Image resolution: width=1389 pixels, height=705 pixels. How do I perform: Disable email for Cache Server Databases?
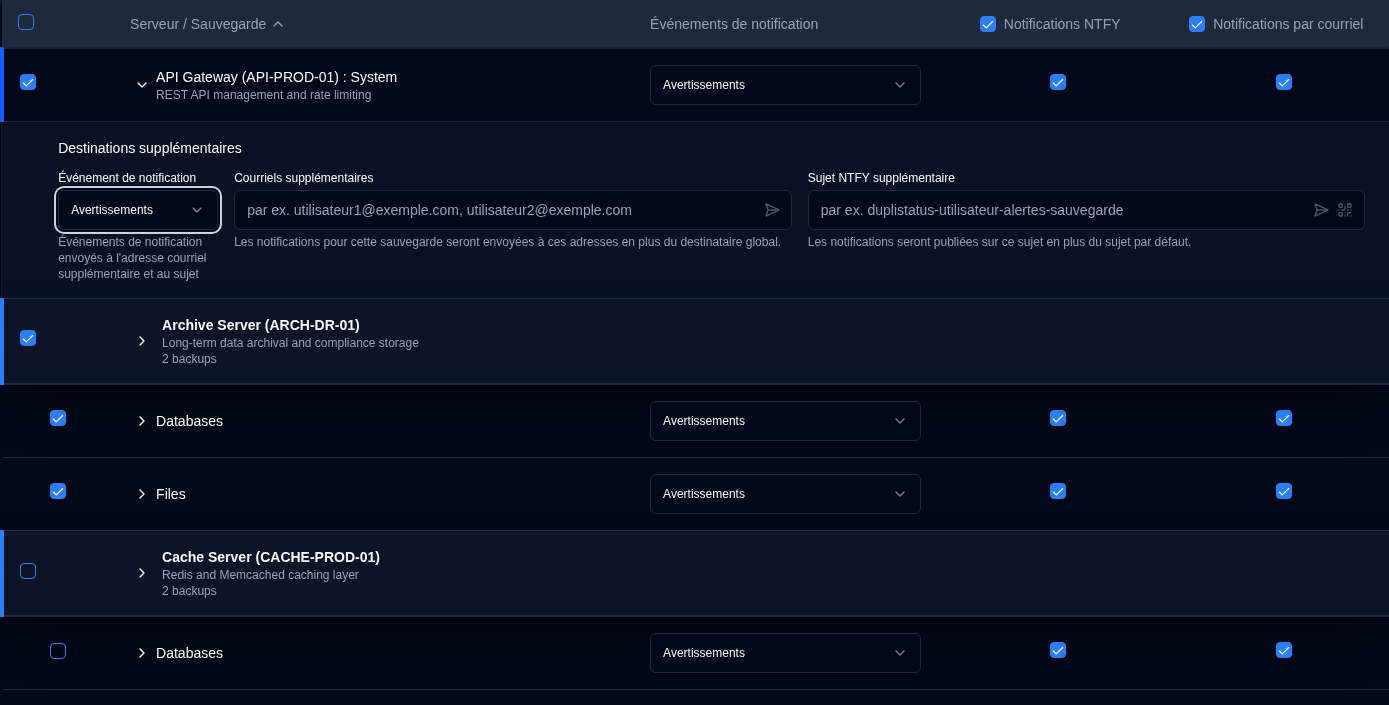(x=1284, y=650)
